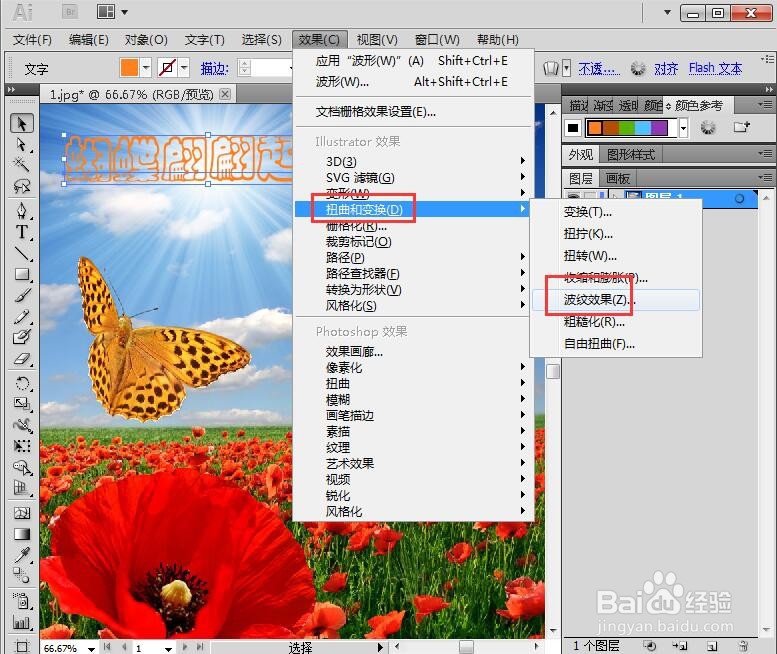Select the Magic Wand tool

coord(22,164)
